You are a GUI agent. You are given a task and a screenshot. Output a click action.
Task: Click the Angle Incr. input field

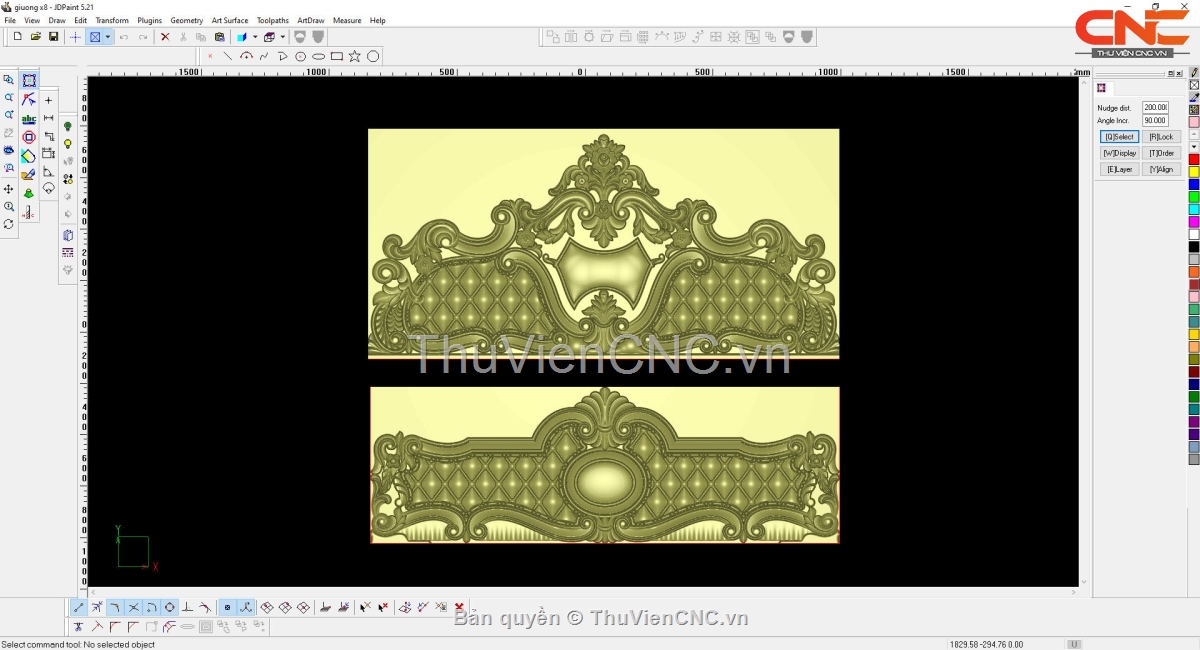(1155, 120)
